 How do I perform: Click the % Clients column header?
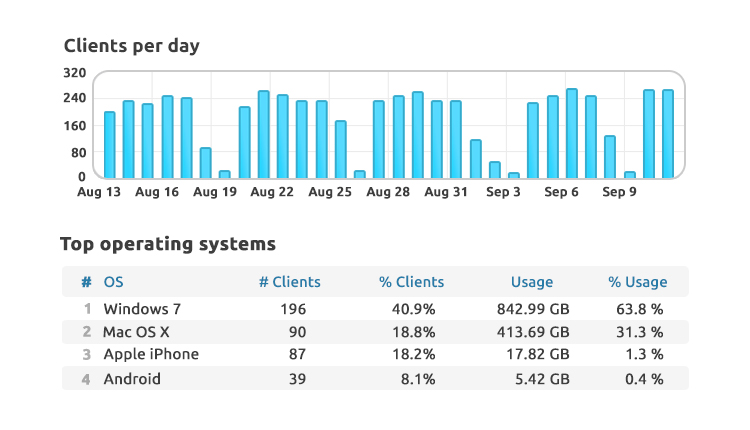[411, 282]
